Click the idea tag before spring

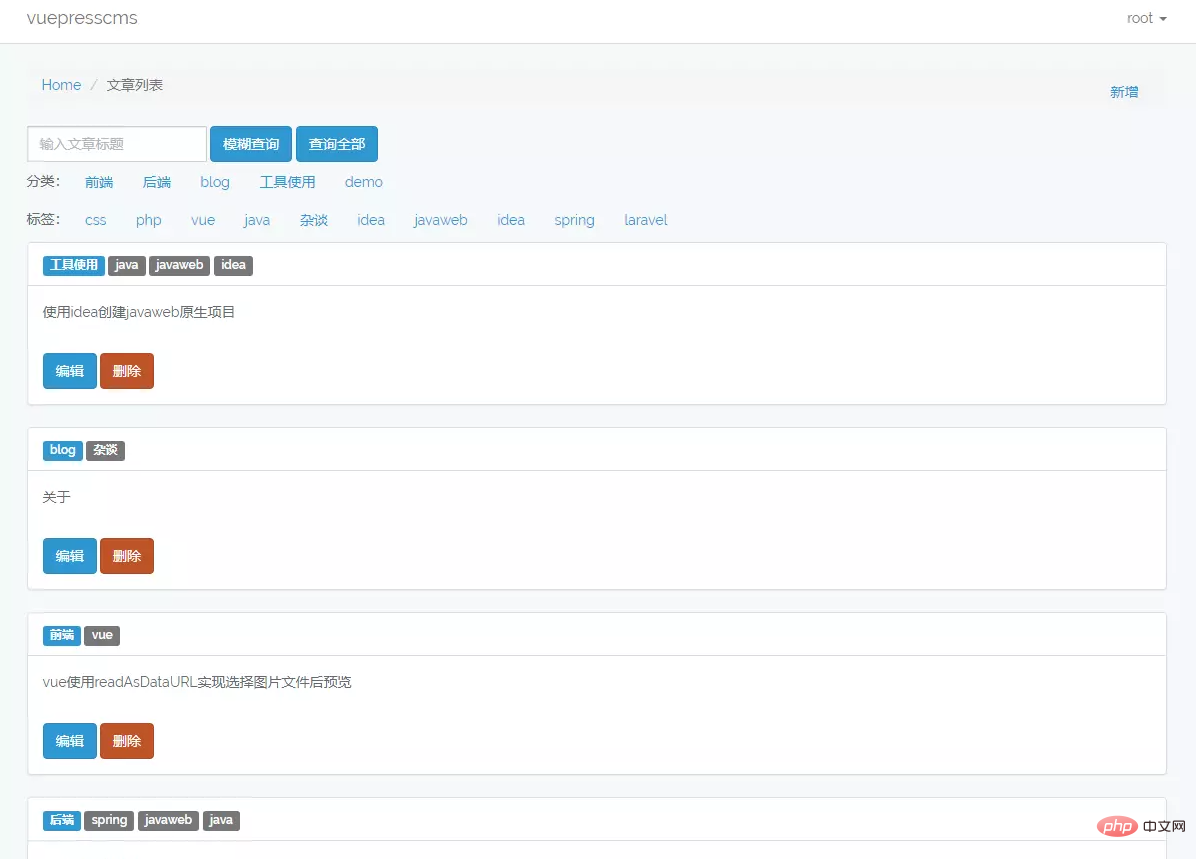pos(511,220)
